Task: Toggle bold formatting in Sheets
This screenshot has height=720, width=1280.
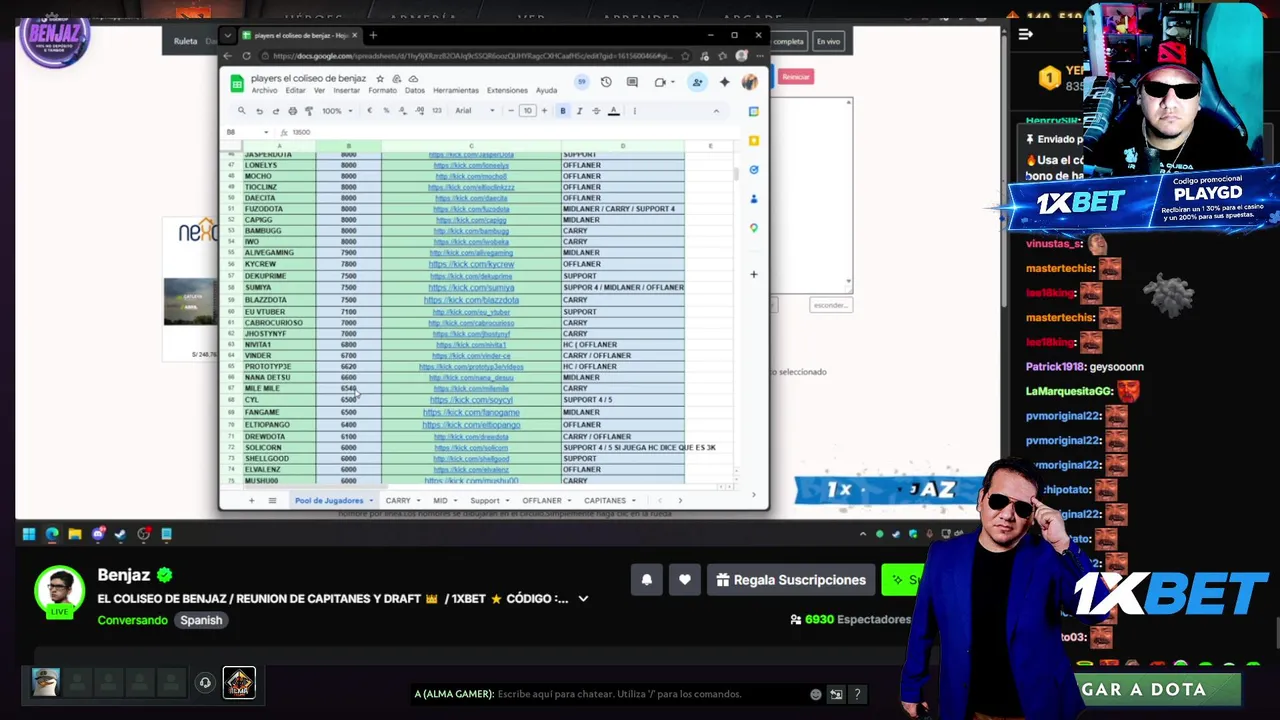Action: tap(563, 111)
